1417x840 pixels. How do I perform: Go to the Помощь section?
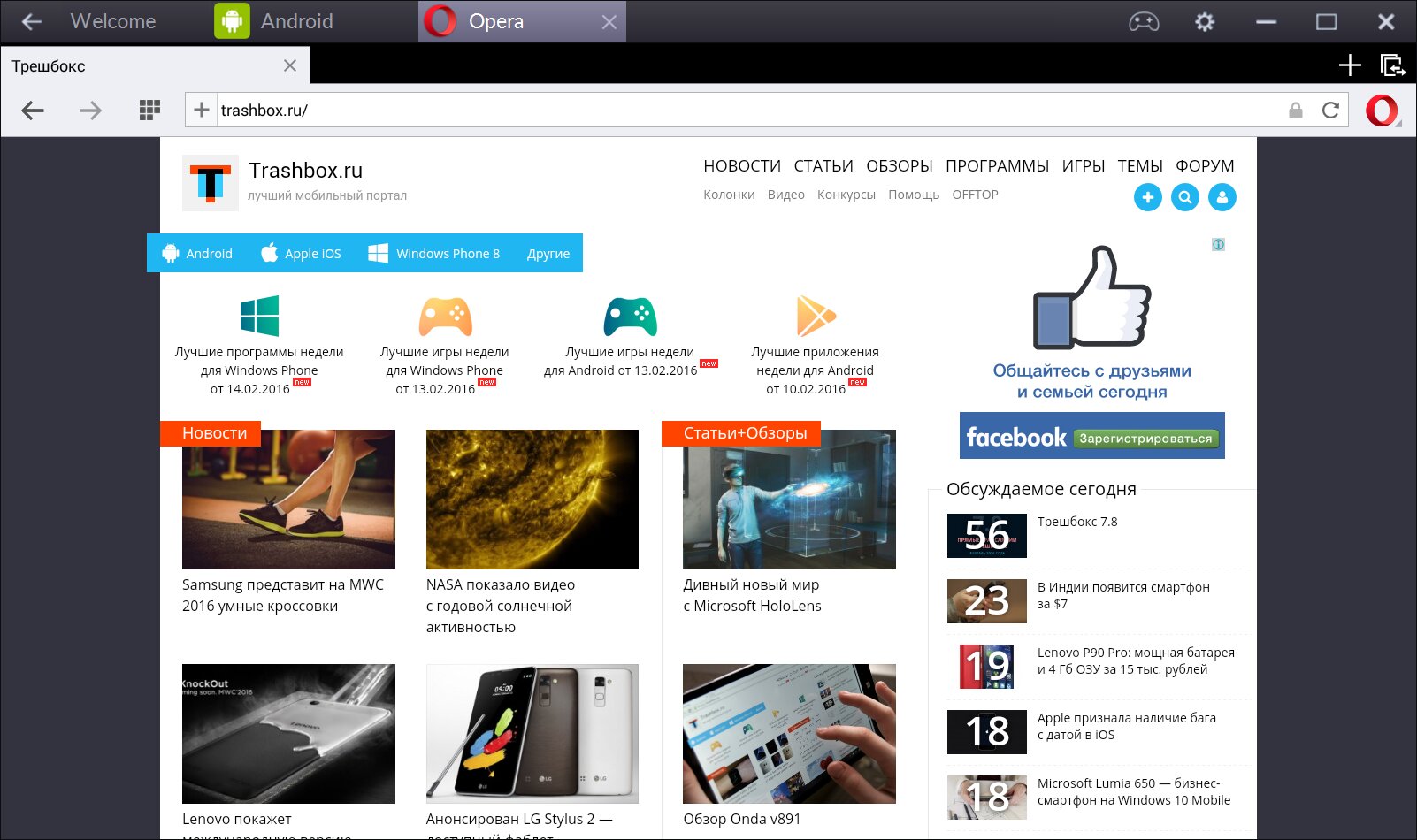[x=914, y=195]
